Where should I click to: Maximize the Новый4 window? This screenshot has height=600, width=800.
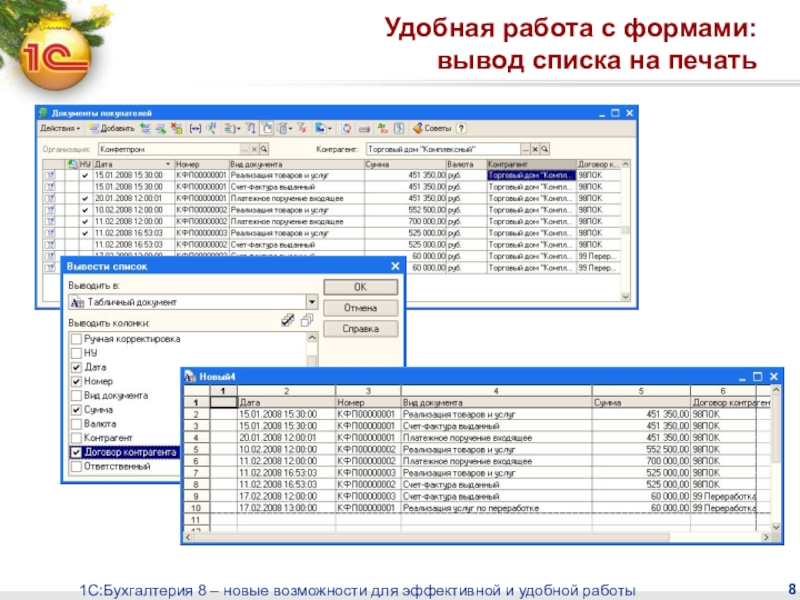click(758, 377)
